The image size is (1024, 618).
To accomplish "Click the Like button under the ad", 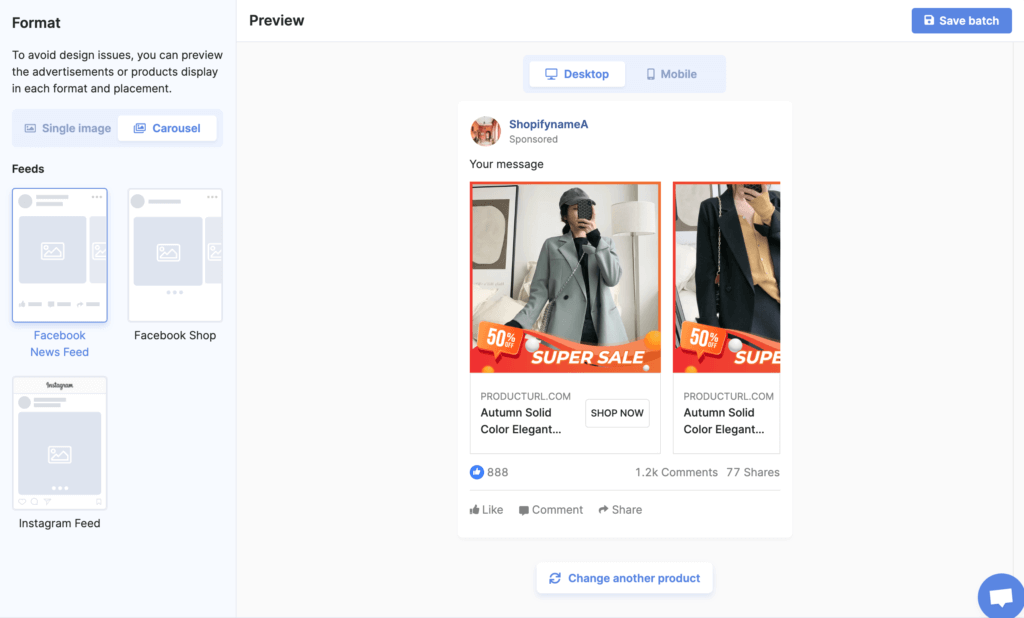I will tap(487, 510).
